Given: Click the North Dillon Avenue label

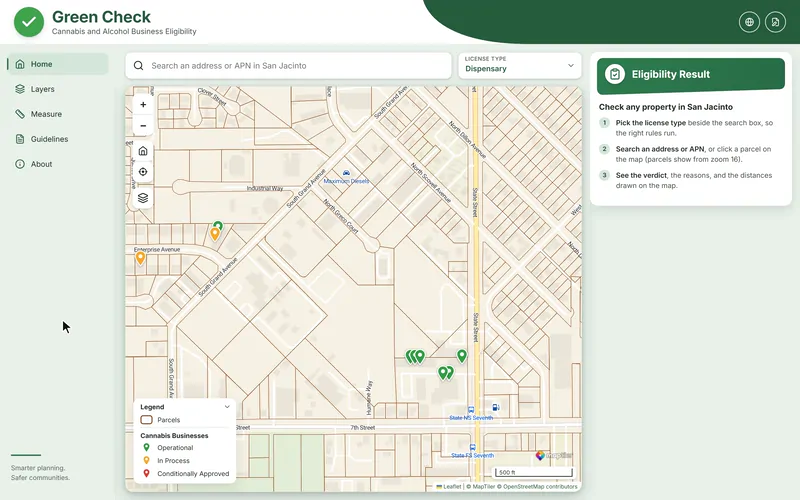Looking at the screenshot, I should click(x=467, y=139).
